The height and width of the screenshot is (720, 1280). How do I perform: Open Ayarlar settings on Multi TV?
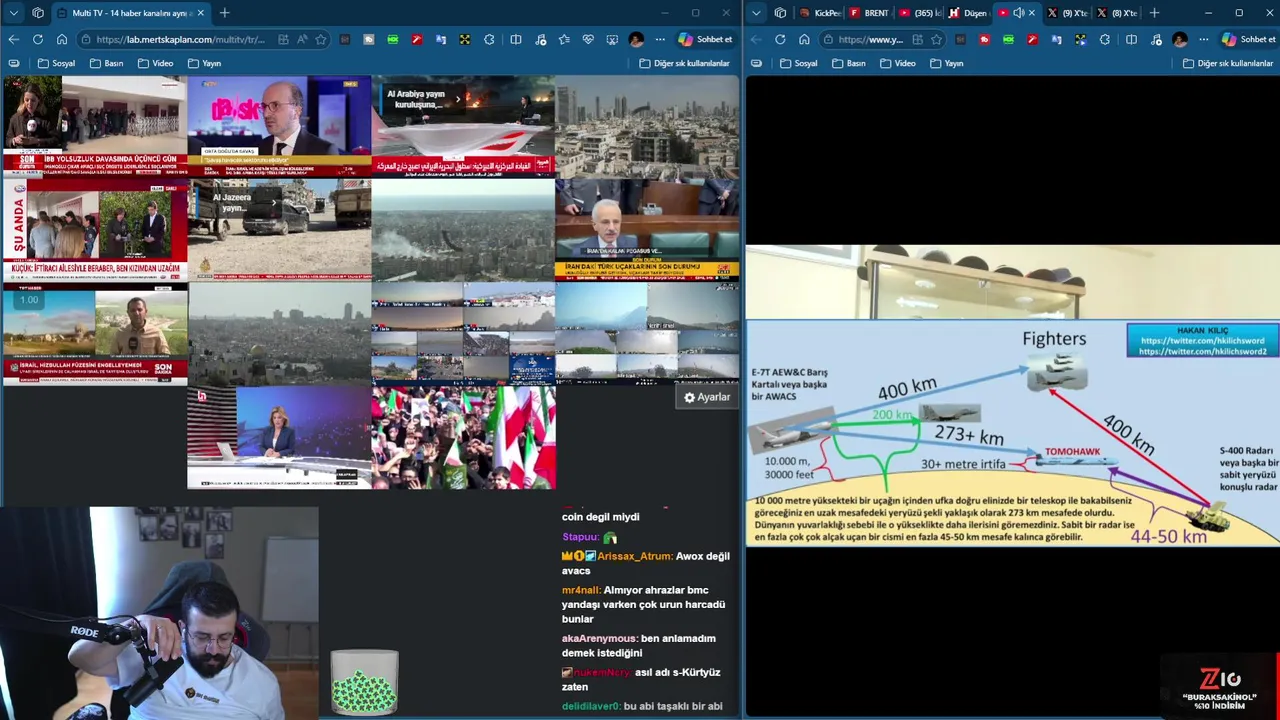click(707, 397)
